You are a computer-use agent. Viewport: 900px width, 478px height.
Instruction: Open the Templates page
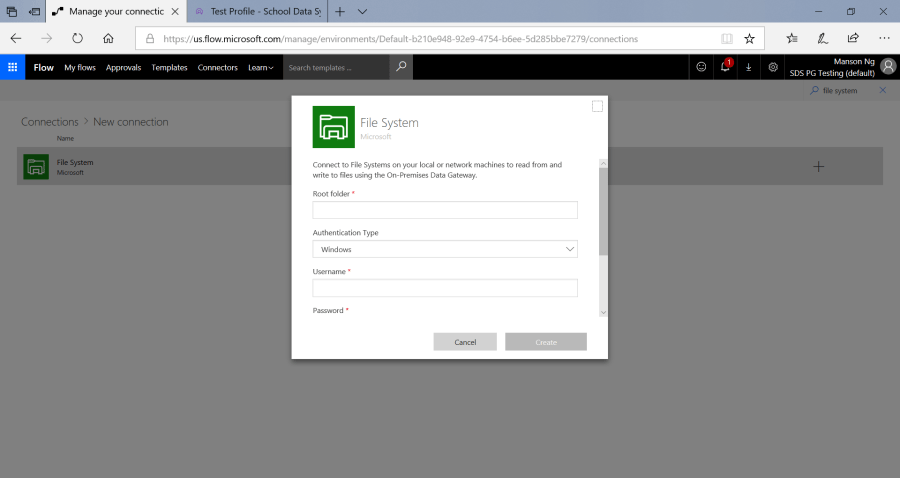(169, 67)
